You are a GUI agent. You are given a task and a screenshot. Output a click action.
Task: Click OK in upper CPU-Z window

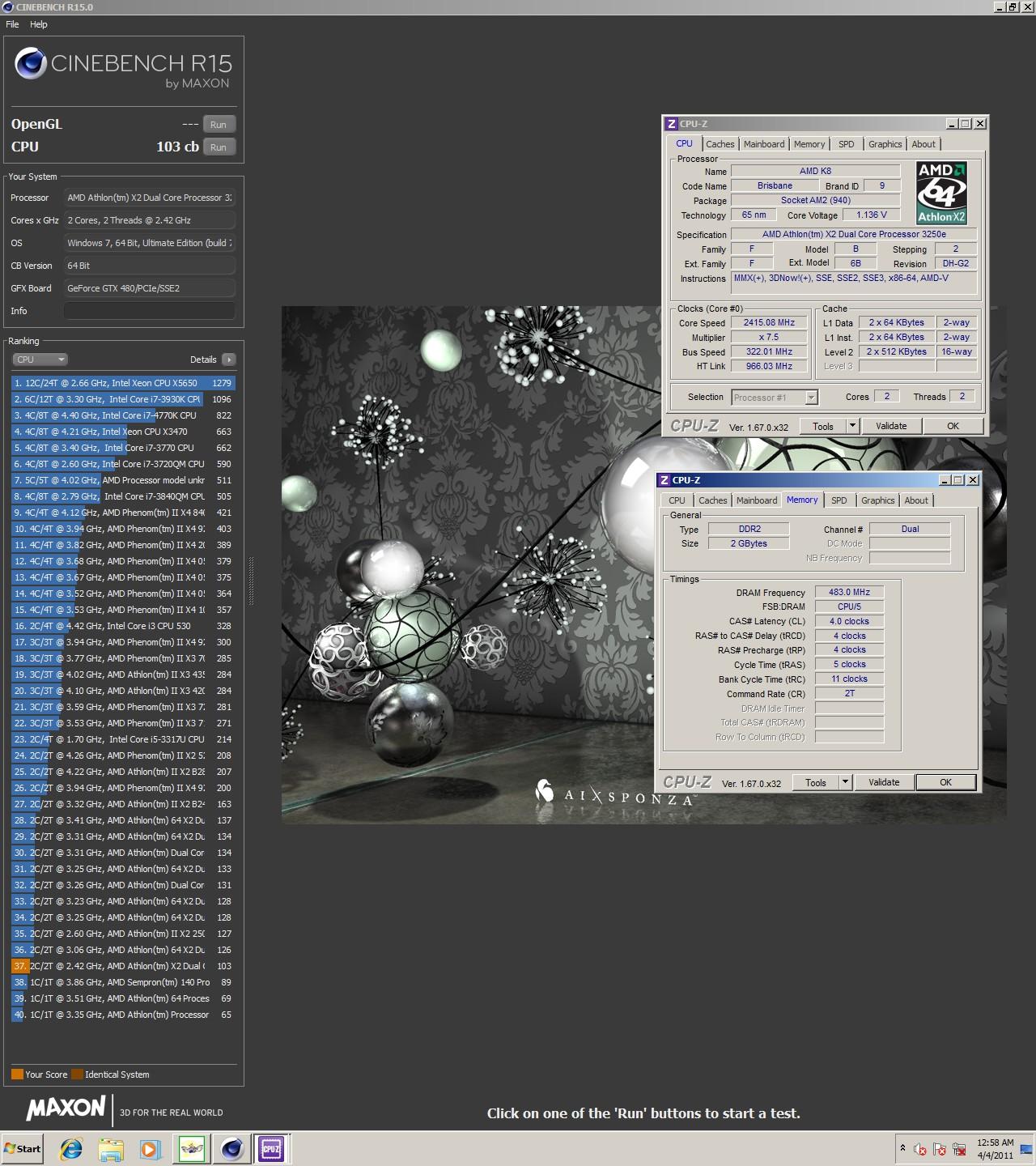pos(953,426)
